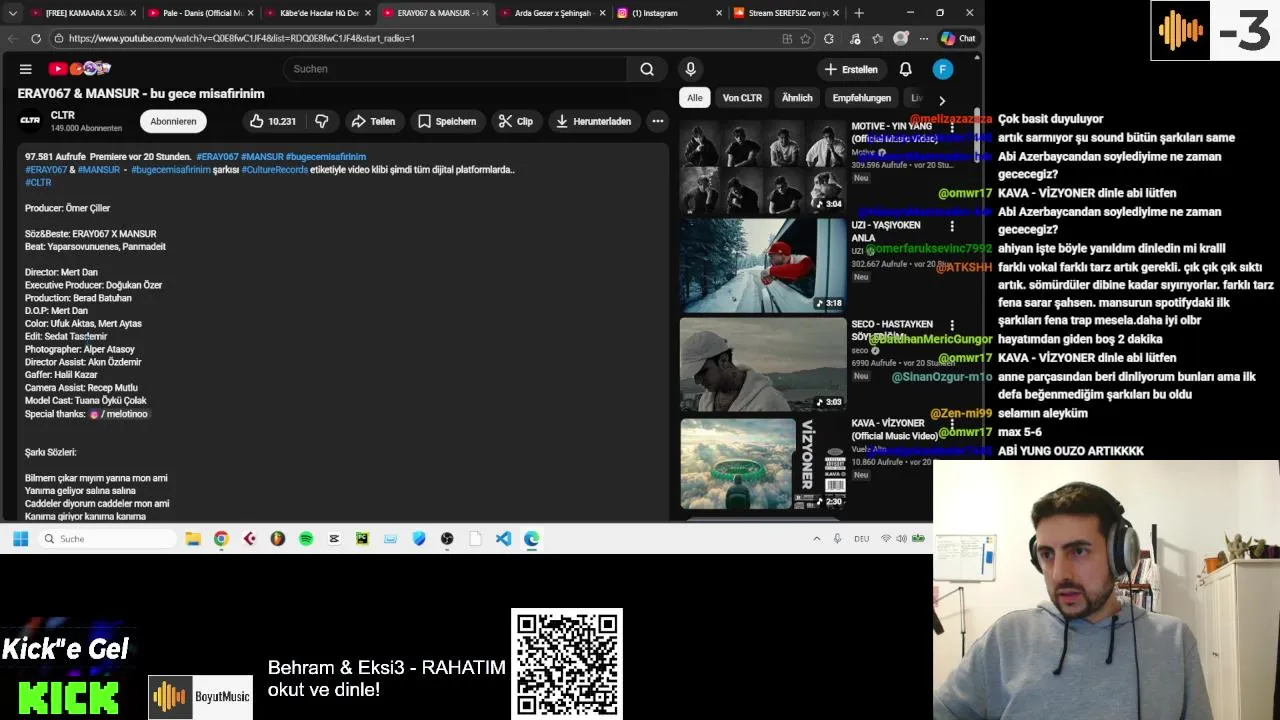The height and width of the screenshot is (720, 1280).
Task: Open volume control in system tray
Action: point(902,538)
